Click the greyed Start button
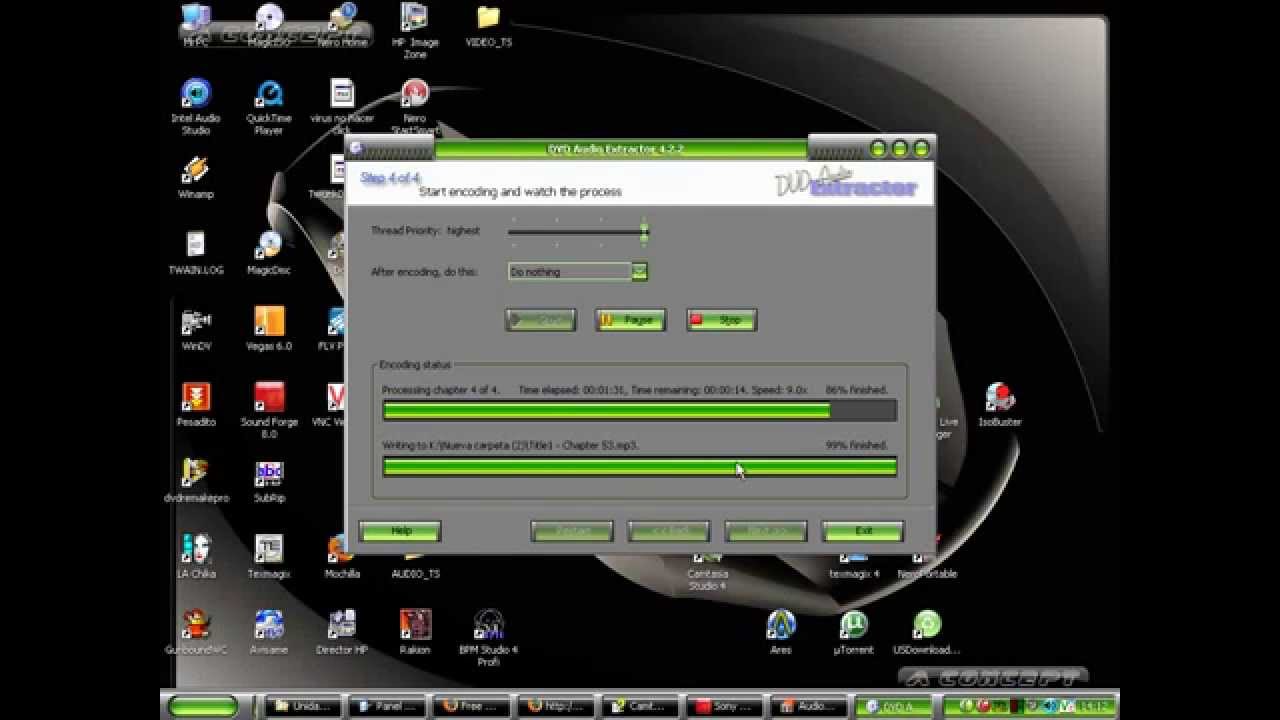Screen dimensions: 1280x720 (x=540, y=320)
